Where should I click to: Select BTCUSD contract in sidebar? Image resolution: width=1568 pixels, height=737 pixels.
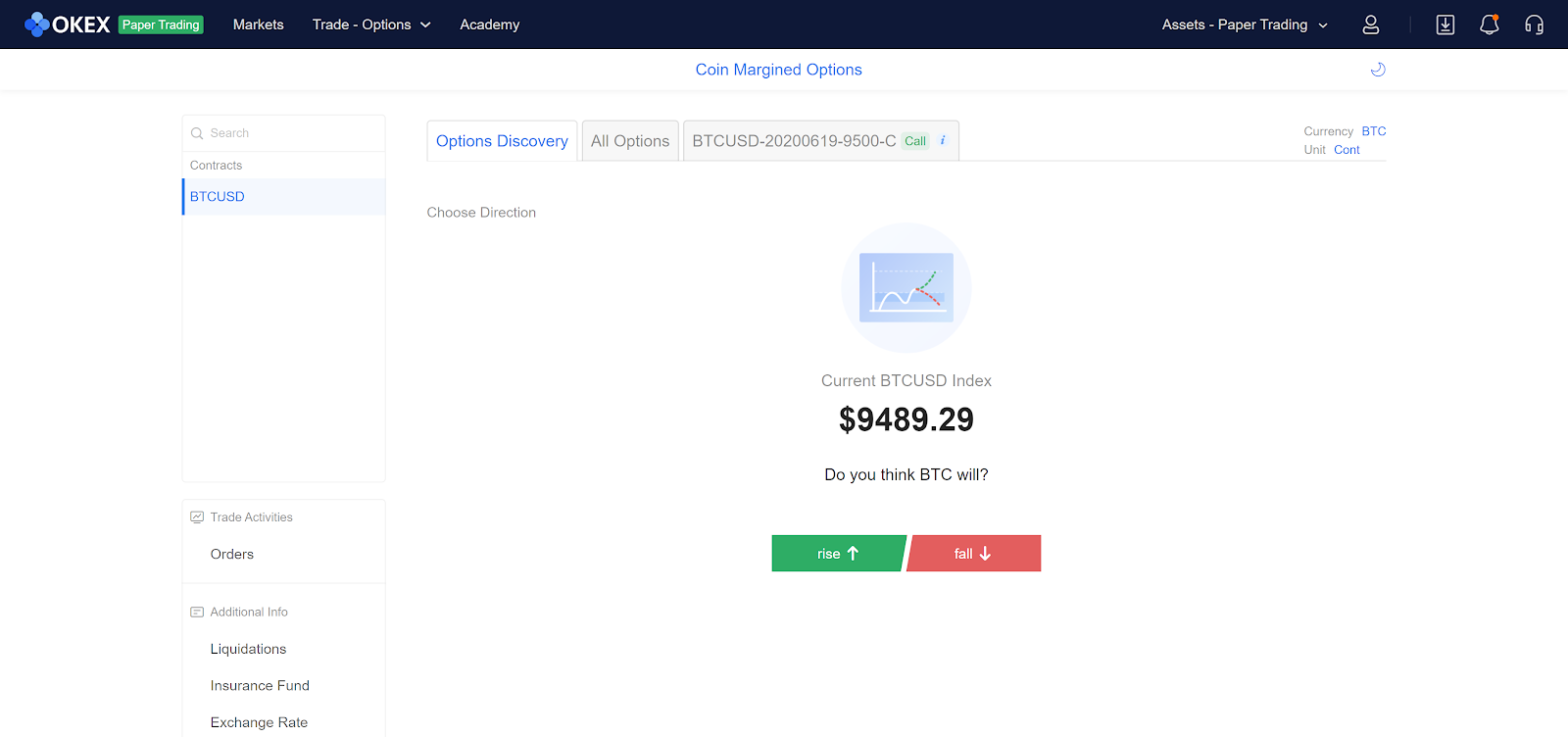tap(218, 197)
